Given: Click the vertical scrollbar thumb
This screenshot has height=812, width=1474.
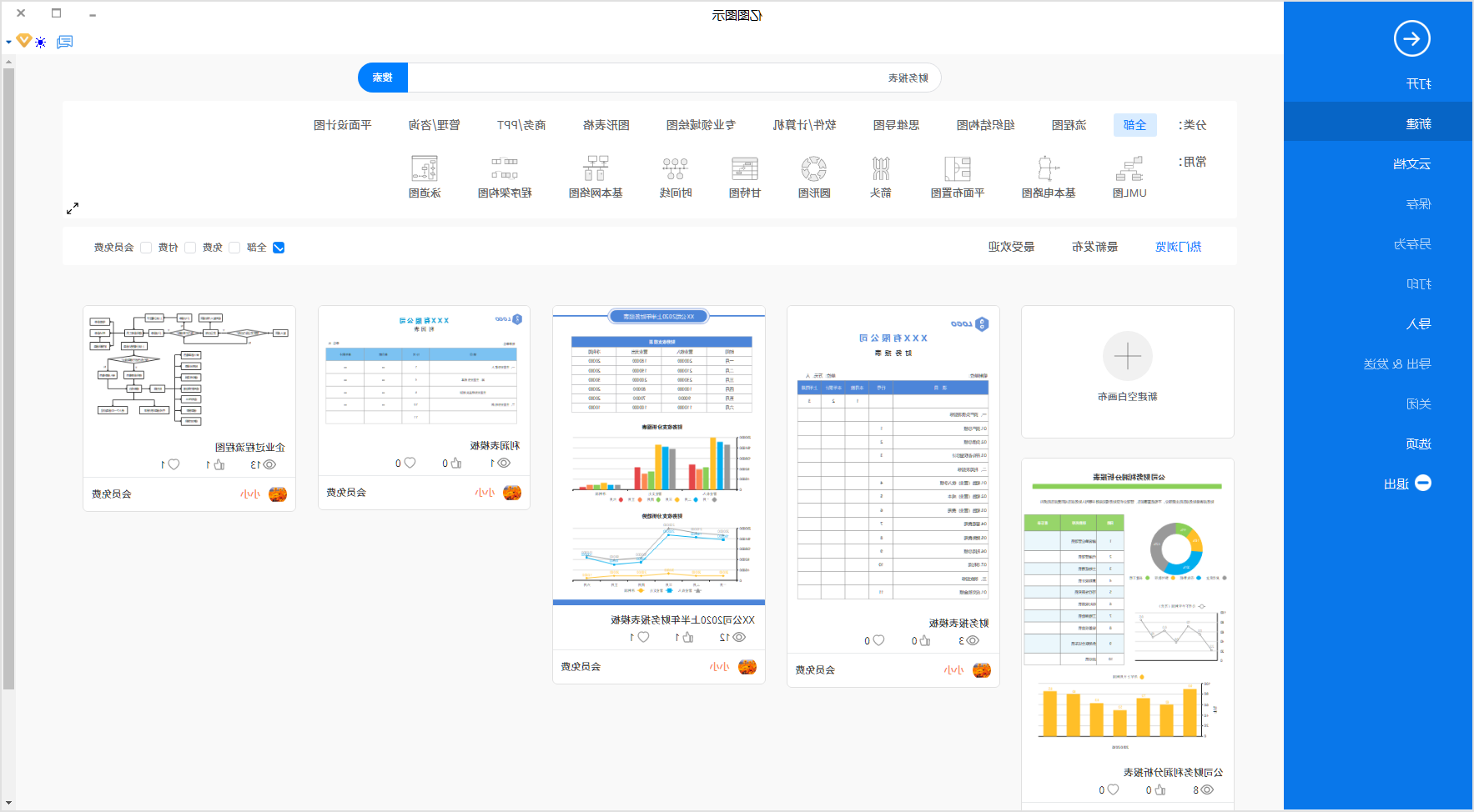Looking at the screenshot, I should click(x=8, y=379).
